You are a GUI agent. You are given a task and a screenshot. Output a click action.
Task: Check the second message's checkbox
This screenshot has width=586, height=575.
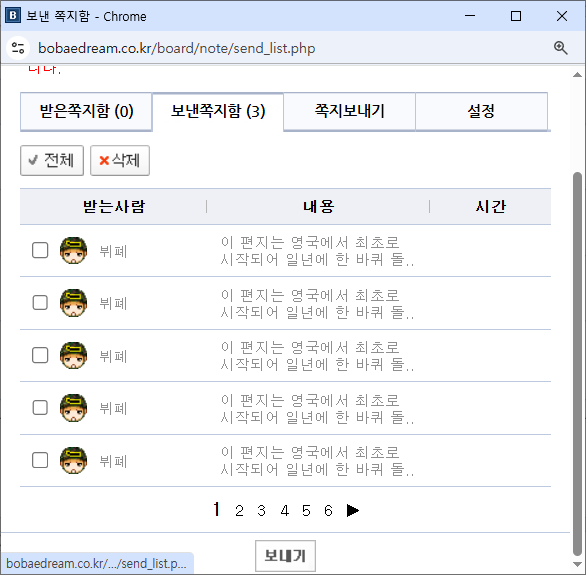(x=40, y=303)
